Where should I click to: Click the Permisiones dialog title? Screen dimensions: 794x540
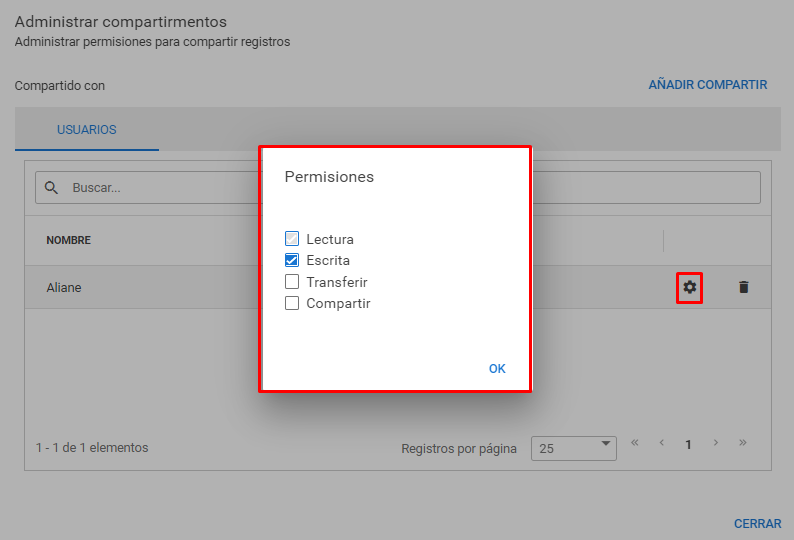[x=329, y=177]
